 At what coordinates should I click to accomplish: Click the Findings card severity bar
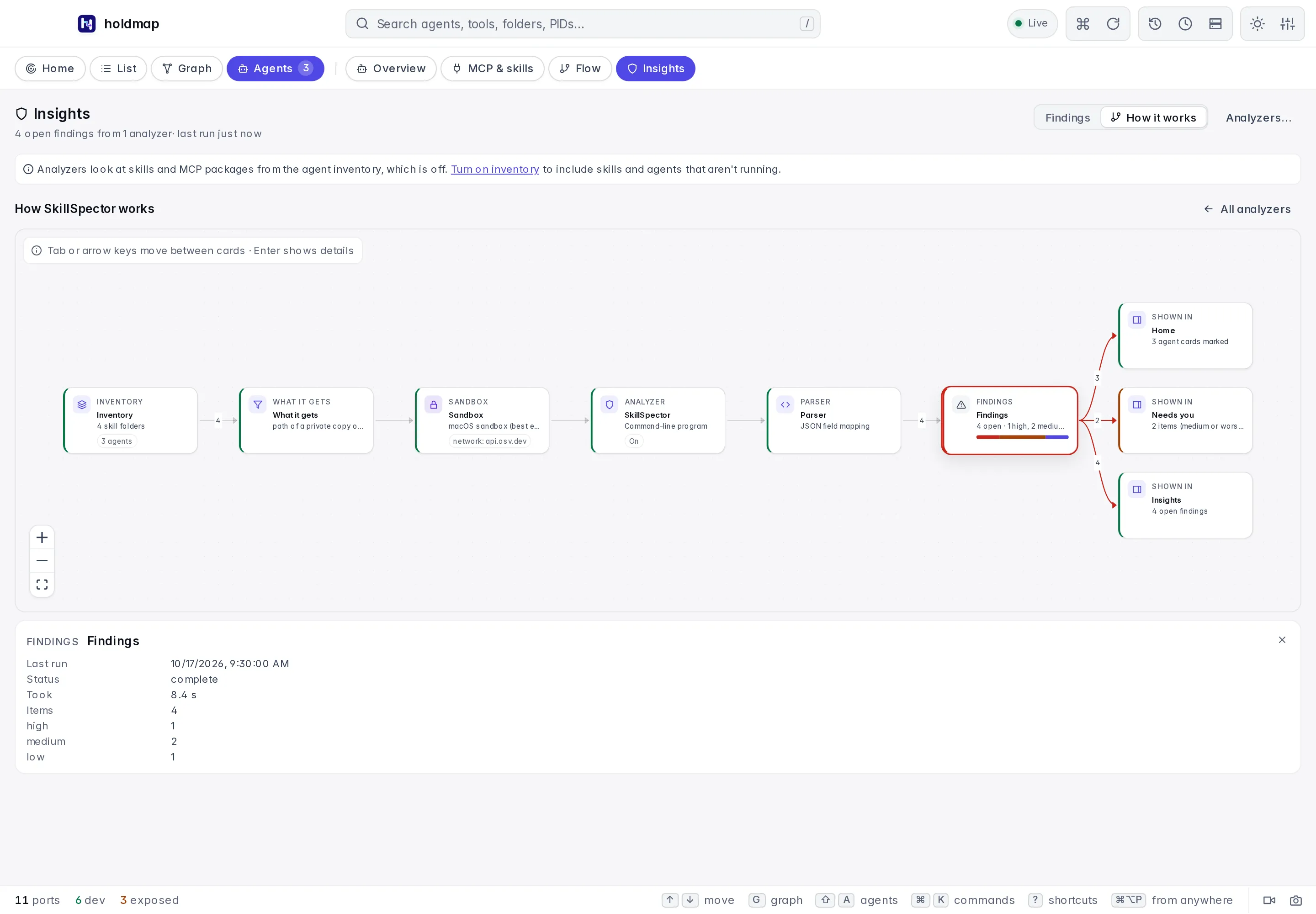pyautogui.click(x=1022, y=437)
